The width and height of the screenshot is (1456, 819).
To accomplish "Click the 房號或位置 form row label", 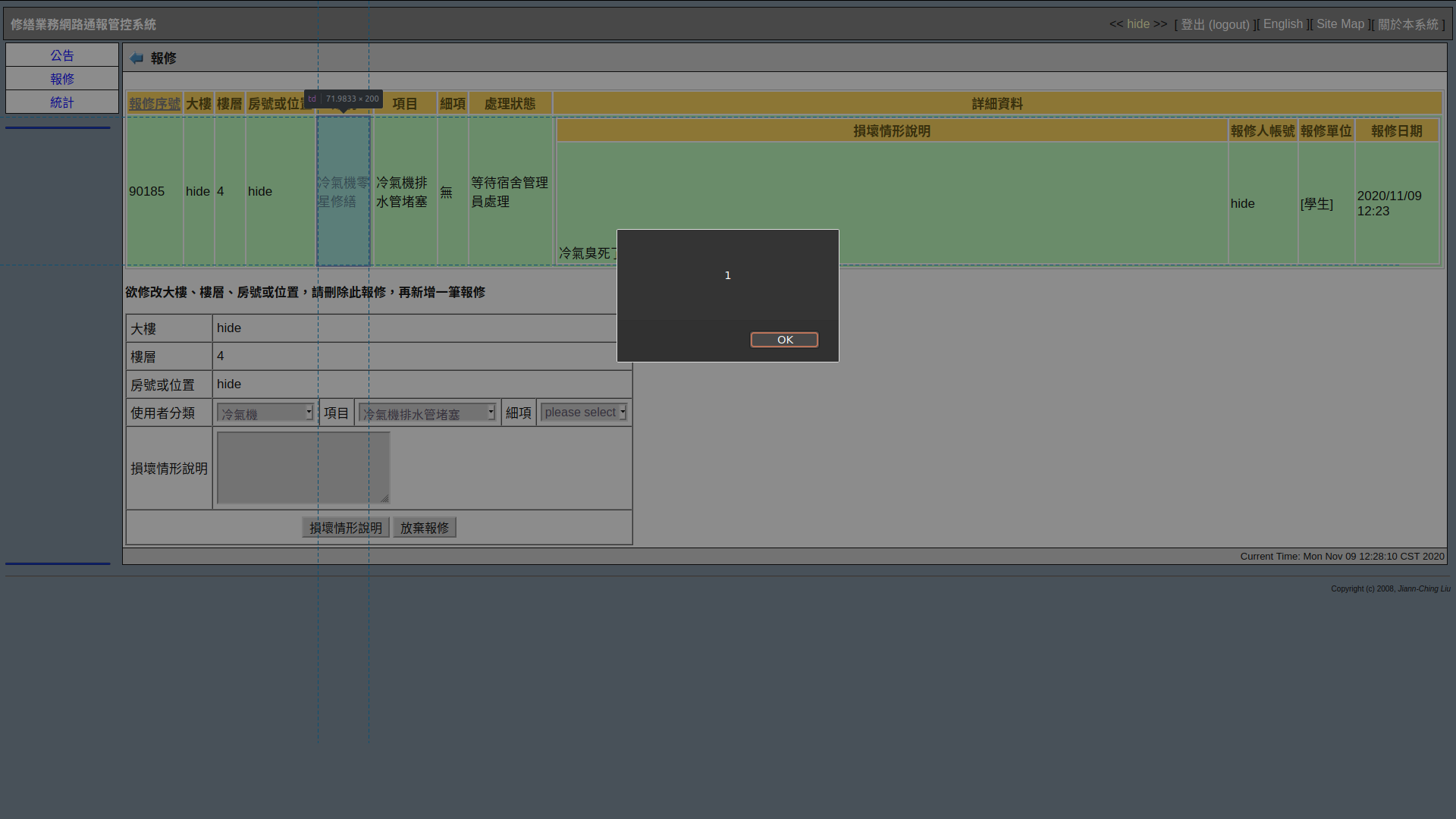I will 162,385.
